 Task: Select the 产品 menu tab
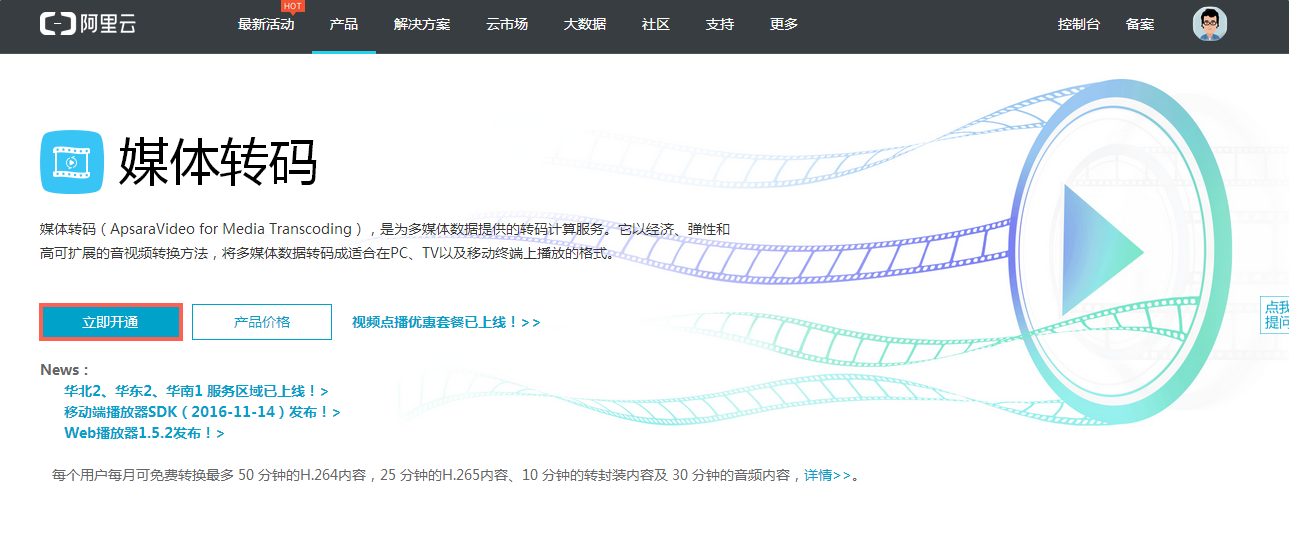point(344,24)
